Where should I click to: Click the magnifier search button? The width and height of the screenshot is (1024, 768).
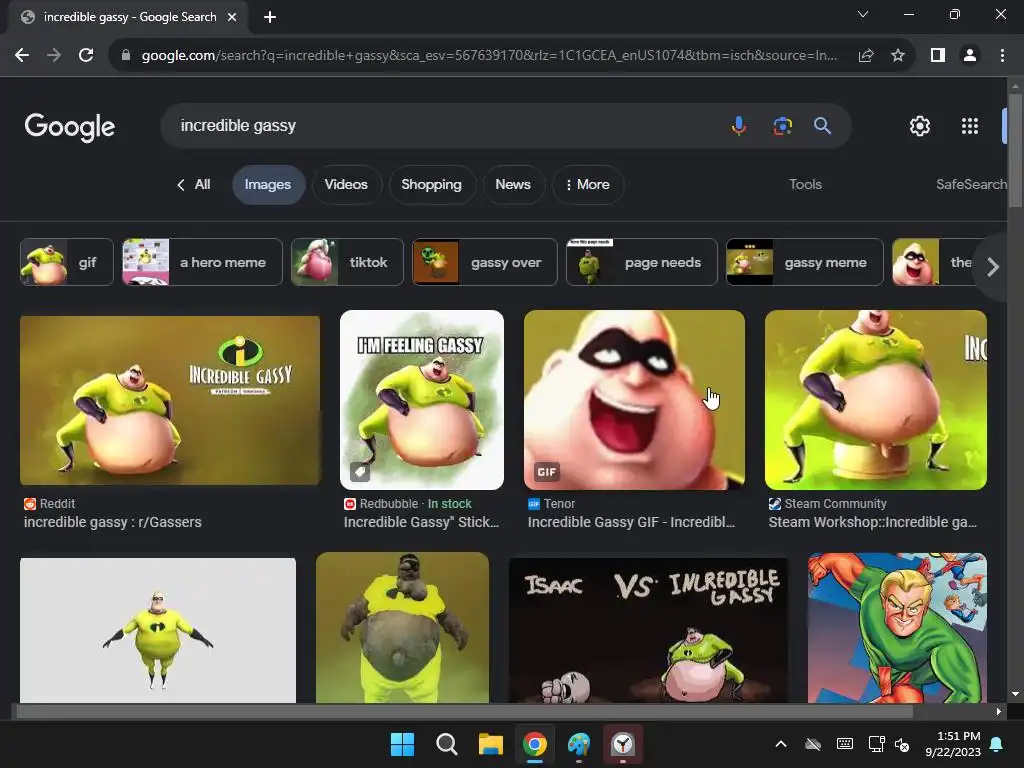click(x=822, y=125)
